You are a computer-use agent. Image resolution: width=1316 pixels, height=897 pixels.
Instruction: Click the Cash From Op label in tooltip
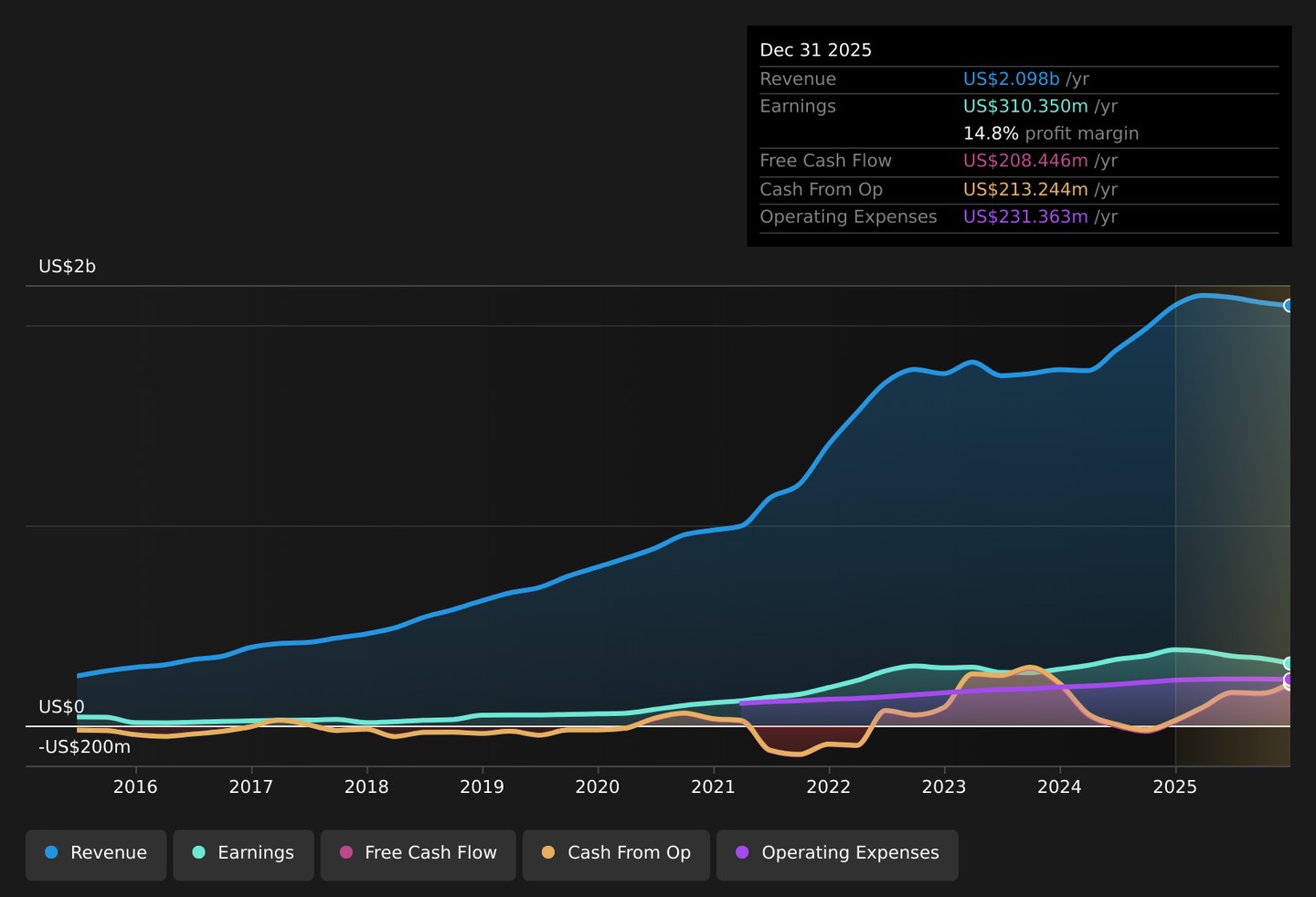click(822, 189)
